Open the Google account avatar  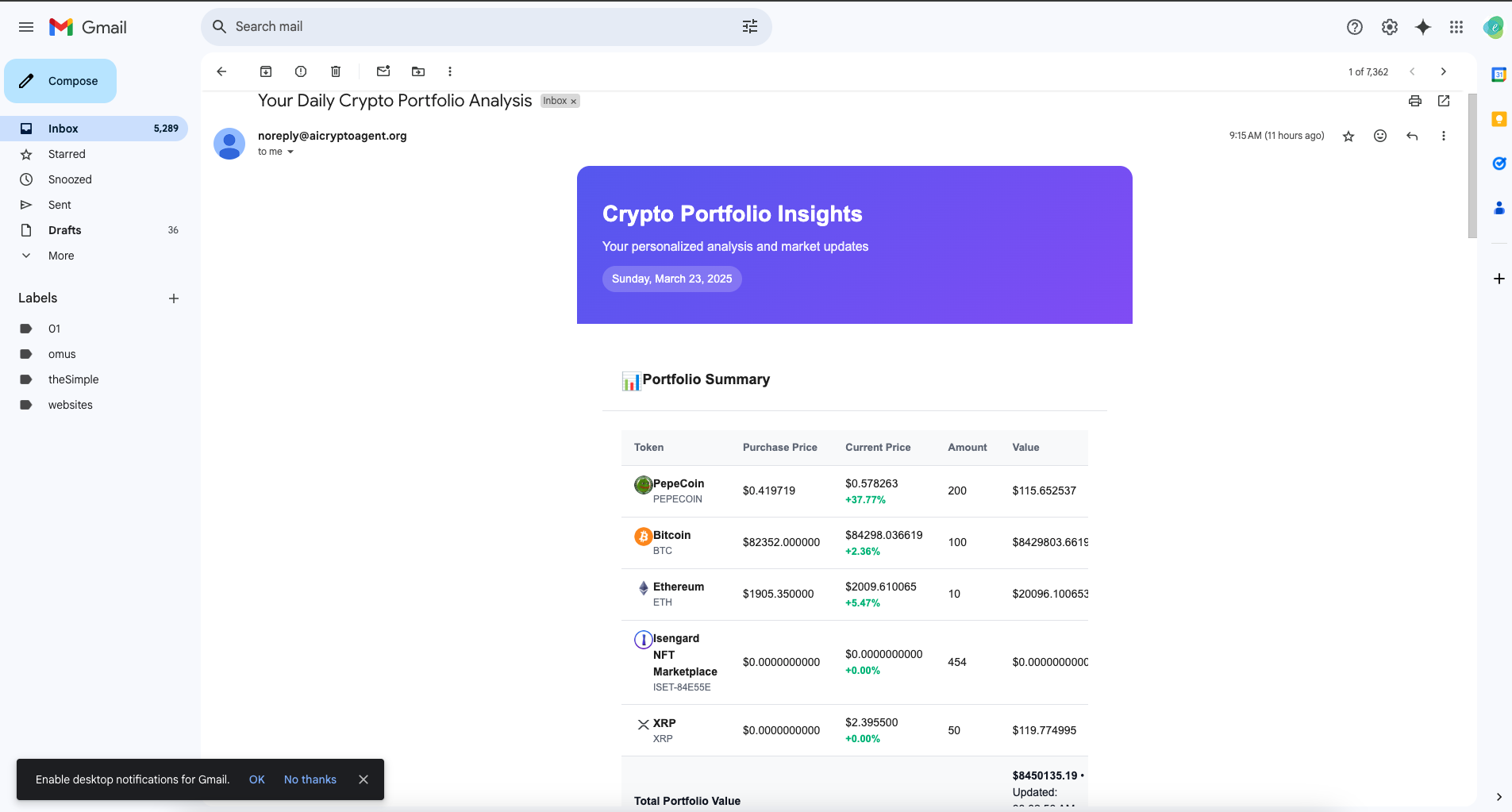point(1493,27)
